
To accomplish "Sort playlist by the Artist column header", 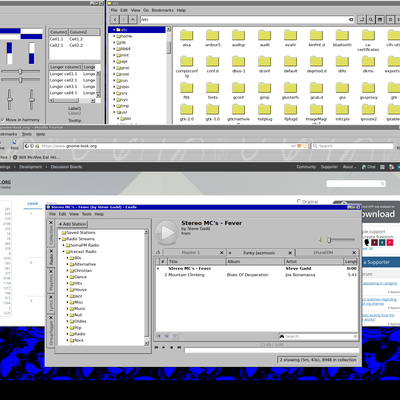I will click(x=313, y=261).
